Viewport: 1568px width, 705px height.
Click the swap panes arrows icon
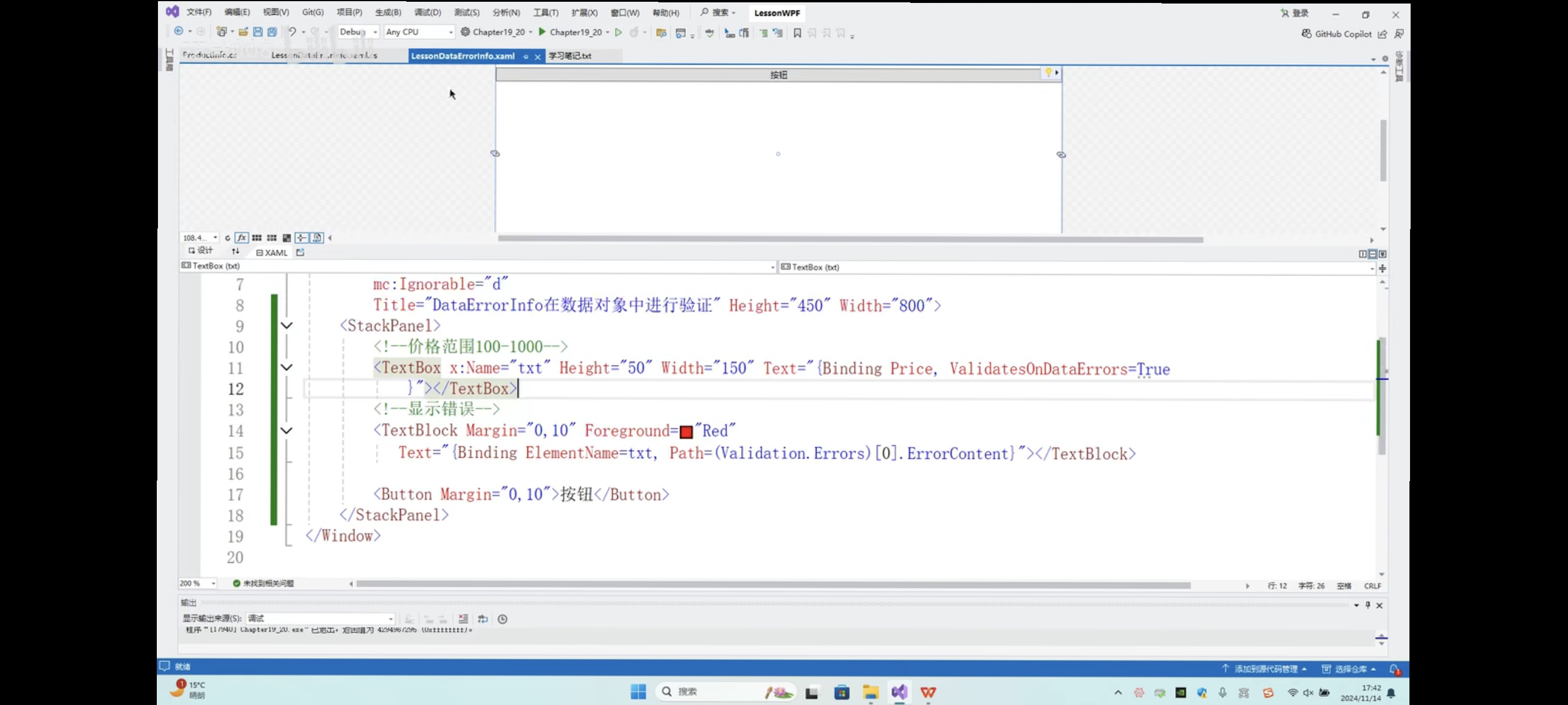click(235, 252)
